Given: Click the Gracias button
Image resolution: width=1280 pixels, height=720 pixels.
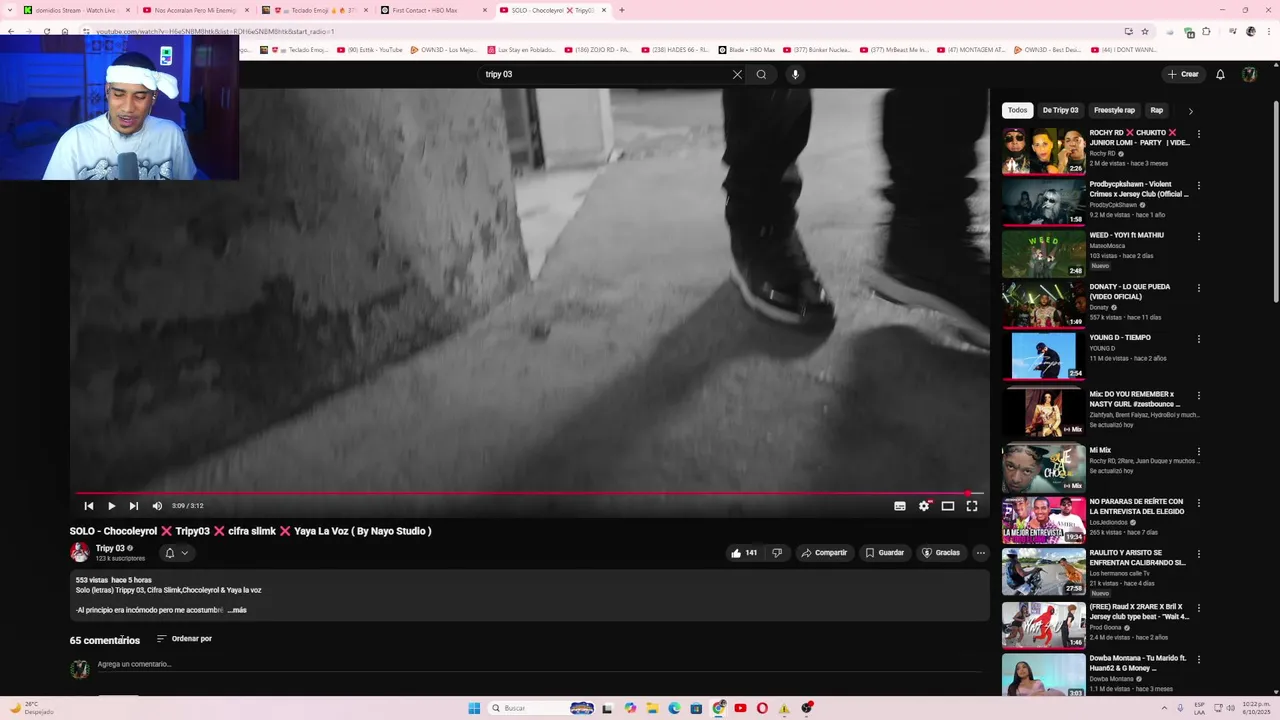Looking at the screenshot, I should [941, 553].
